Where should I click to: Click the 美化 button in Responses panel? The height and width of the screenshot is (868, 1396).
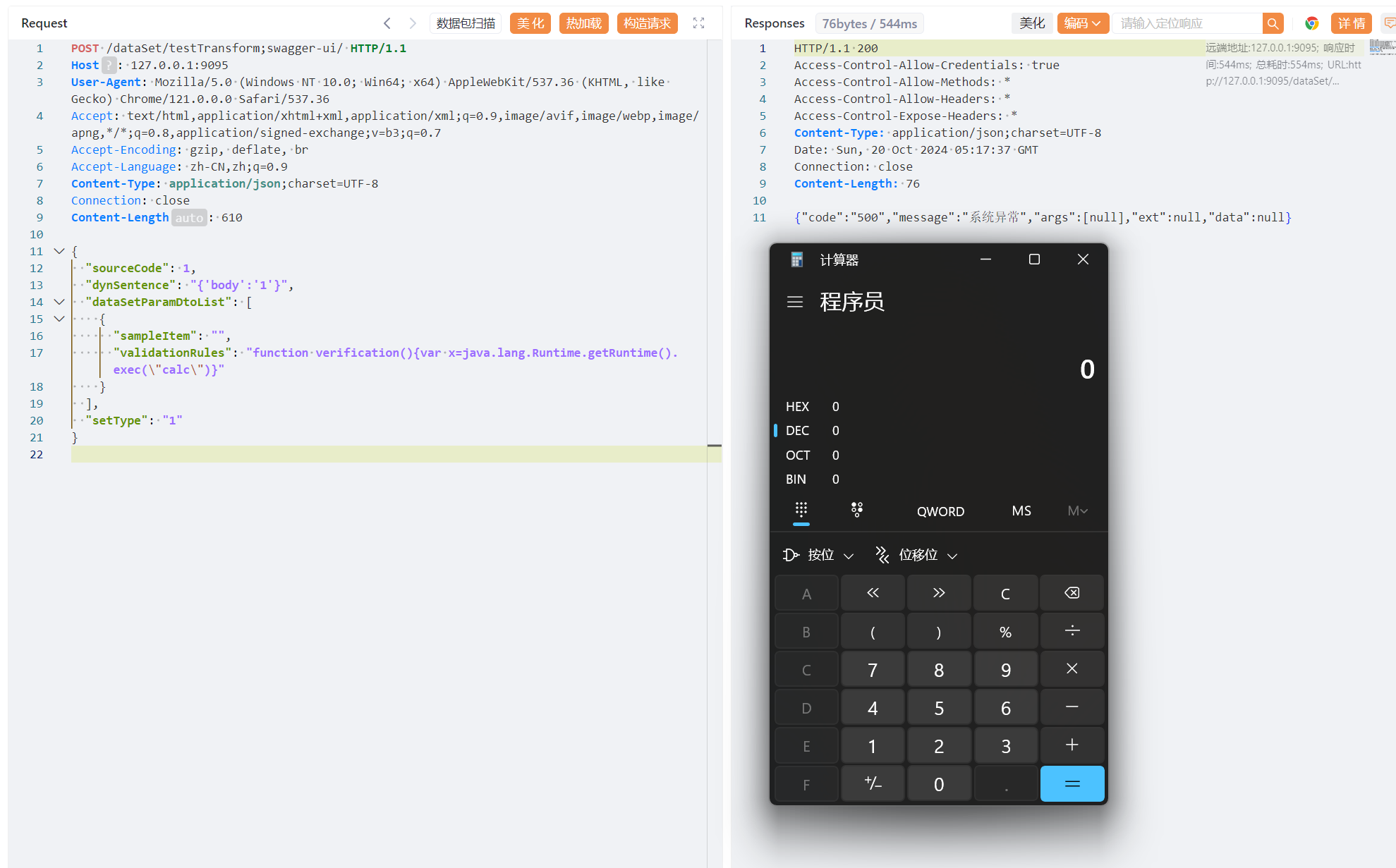[x=1032, y=23]
